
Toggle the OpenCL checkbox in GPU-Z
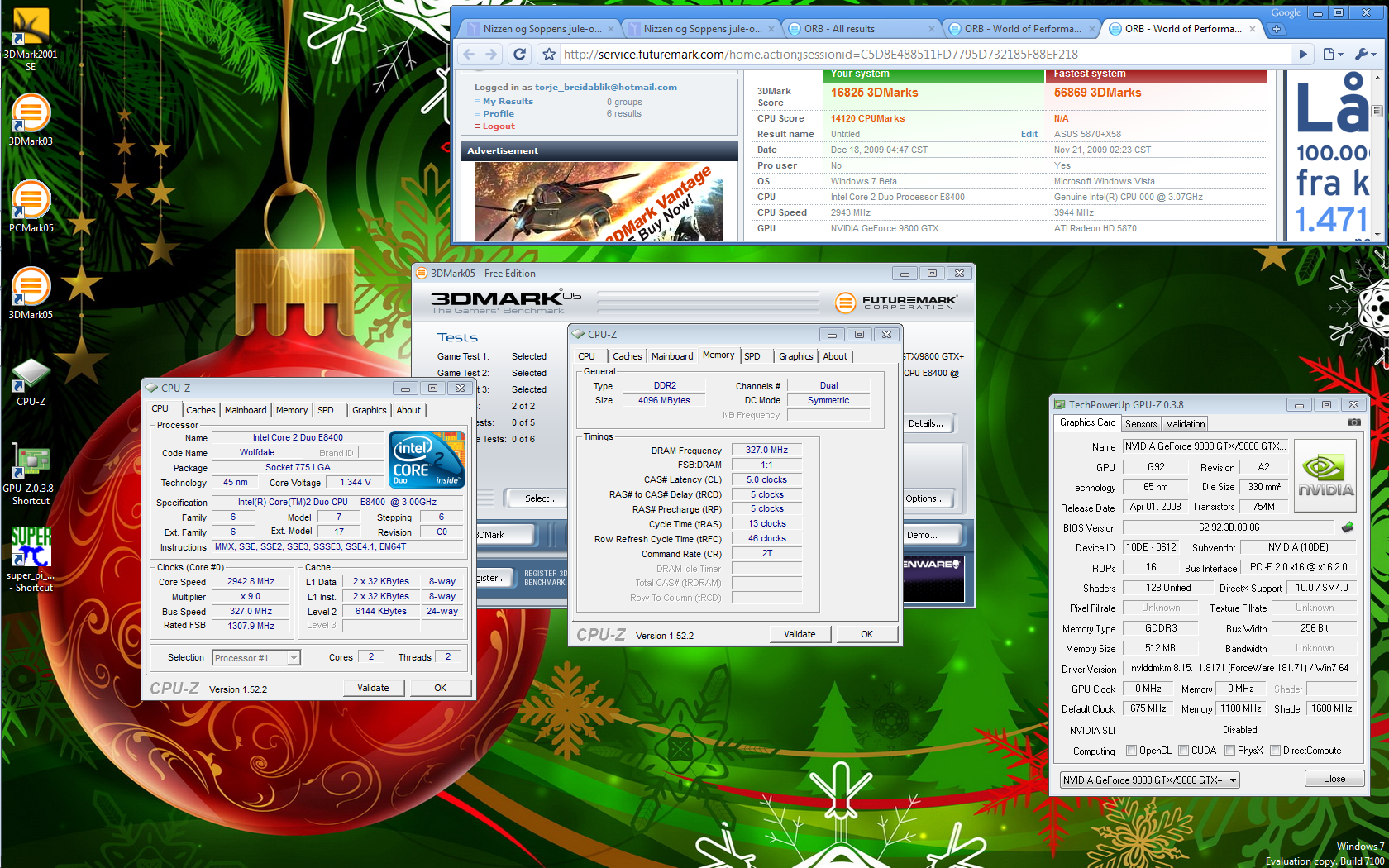1132,751
